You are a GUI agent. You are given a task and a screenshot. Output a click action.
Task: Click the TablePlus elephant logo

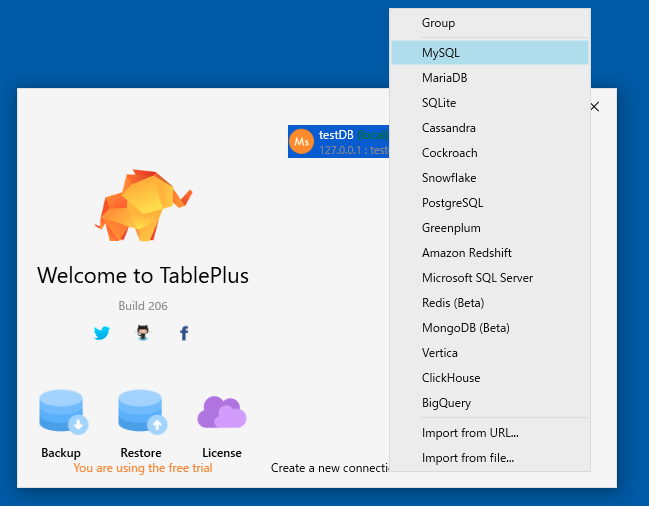(x=144, y=205)
